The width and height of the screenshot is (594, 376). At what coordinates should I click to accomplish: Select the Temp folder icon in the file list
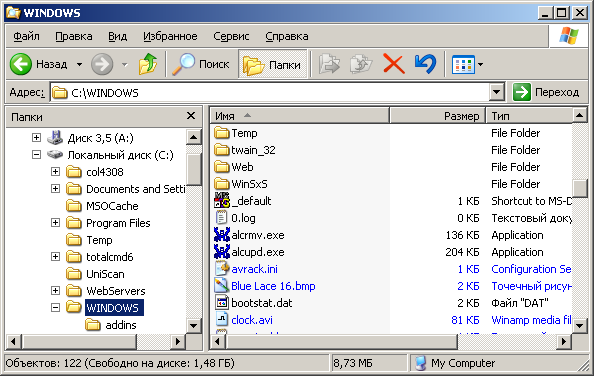click(222, 133)
